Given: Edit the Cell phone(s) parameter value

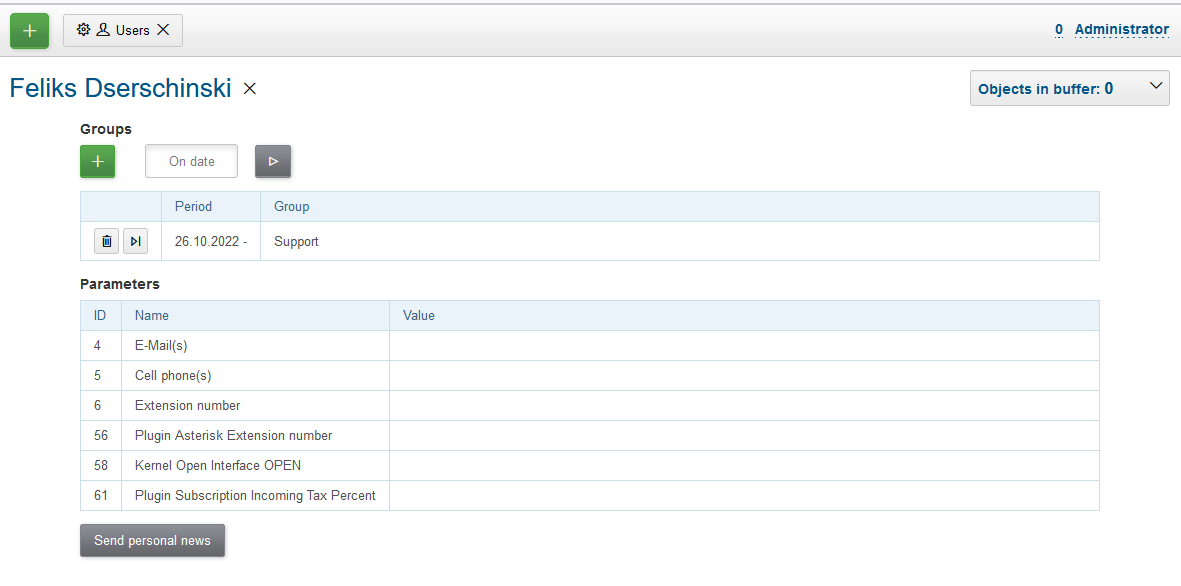Looking at the screenshot, I should 743,376.
